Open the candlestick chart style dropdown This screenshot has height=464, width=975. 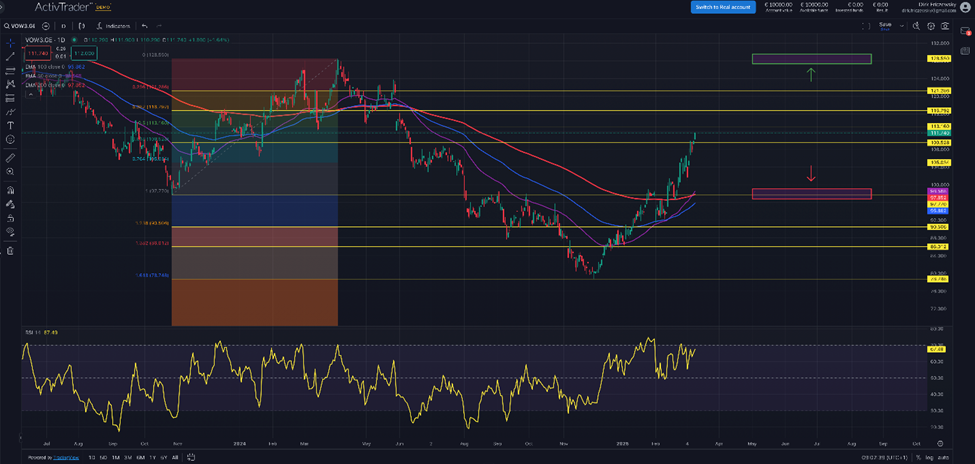(81, 26)
